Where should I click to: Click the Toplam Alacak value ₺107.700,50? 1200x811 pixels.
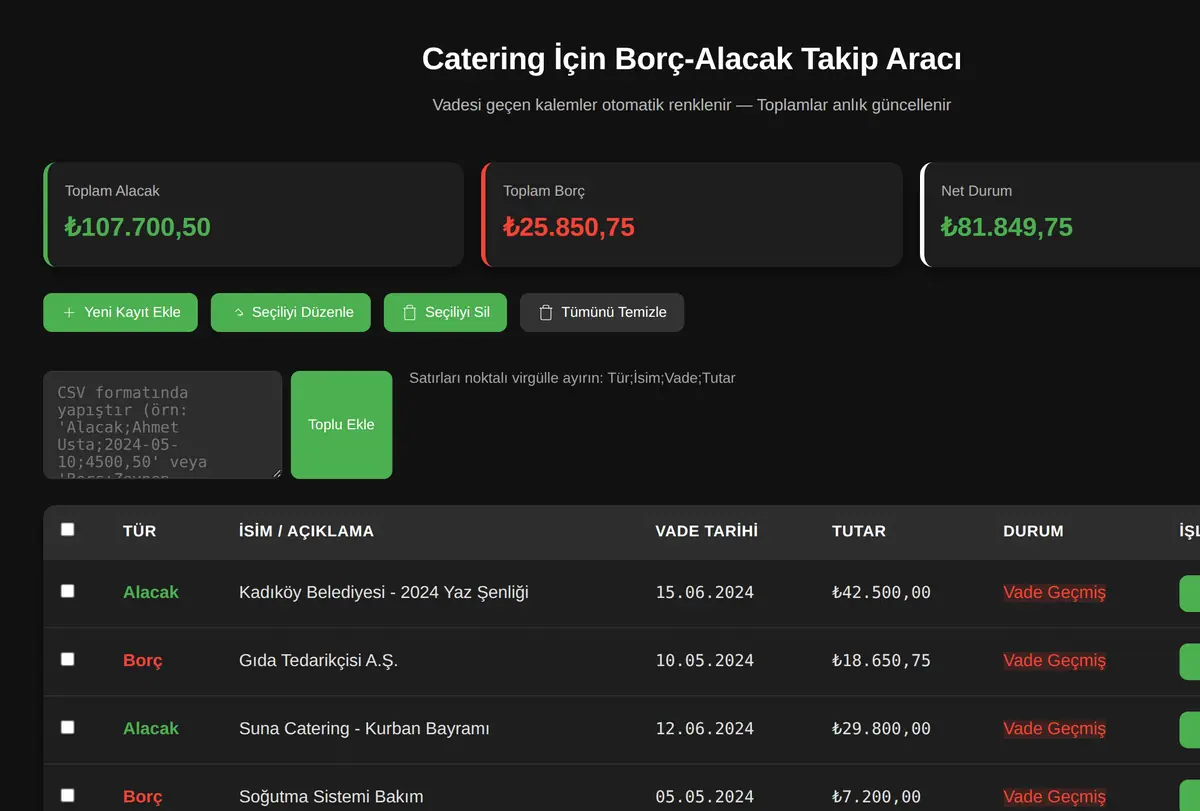[138, 227]
